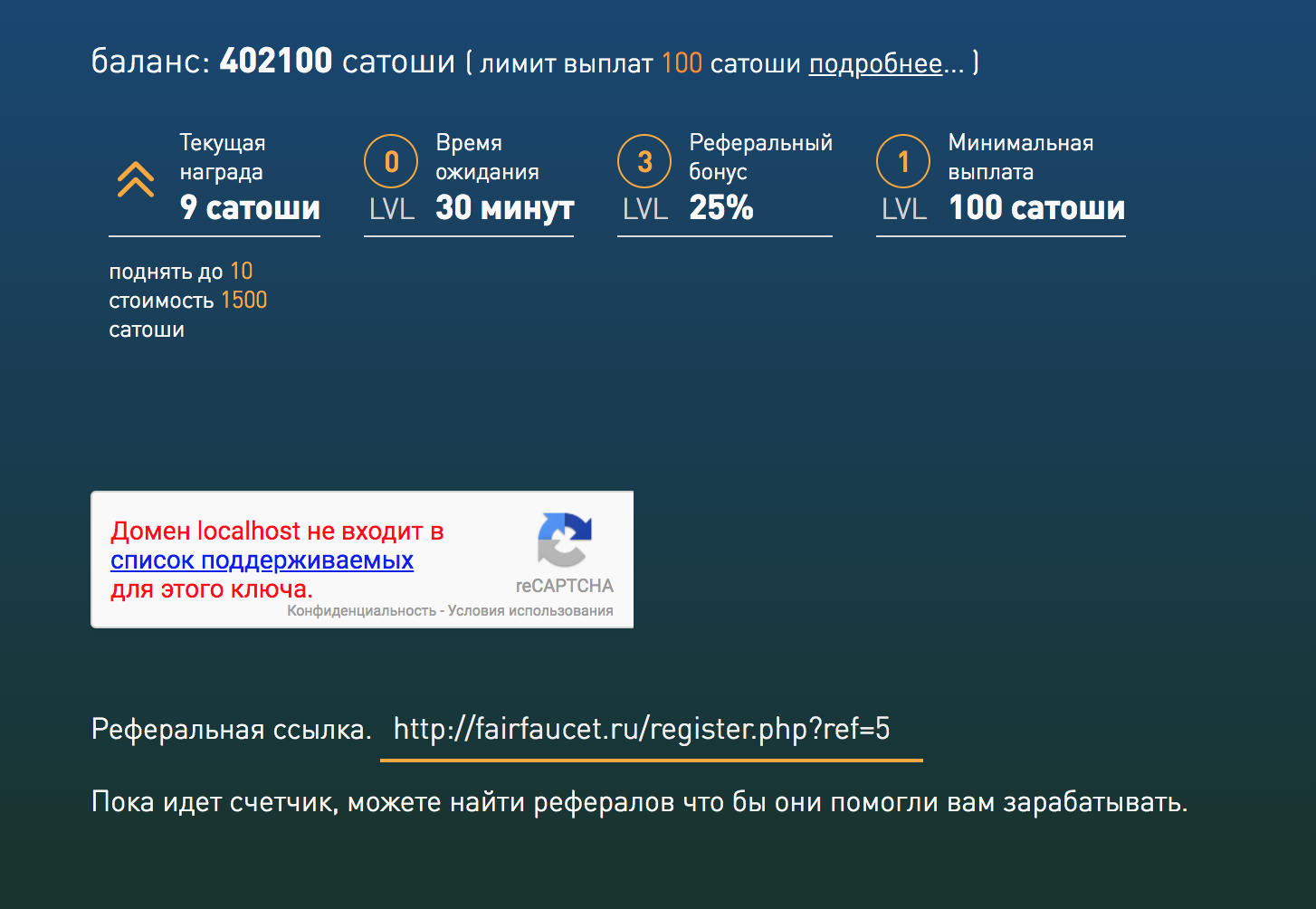Click the LVL label under the 1 circle
This screenshot has height=909, width=1316.
[904, 210]
